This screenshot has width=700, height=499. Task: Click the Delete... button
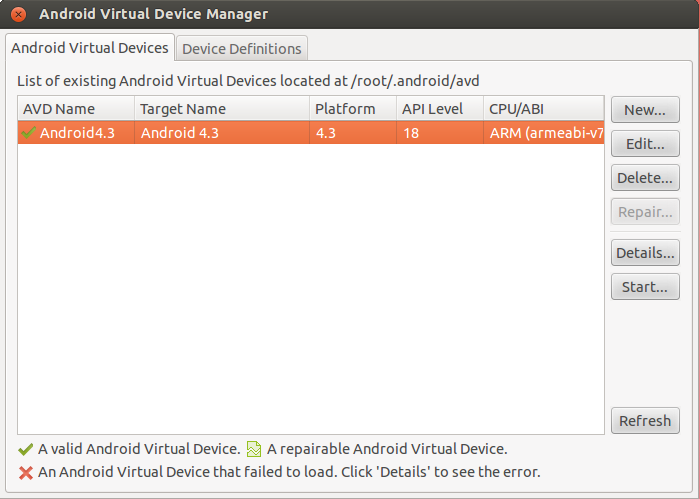click(x=645, y=178)
